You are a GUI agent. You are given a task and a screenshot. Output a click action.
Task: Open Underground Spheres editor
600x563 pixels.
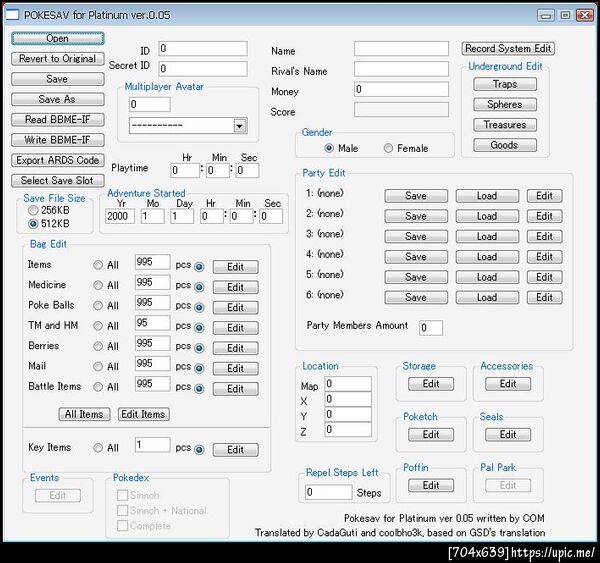tap(505, 104)
